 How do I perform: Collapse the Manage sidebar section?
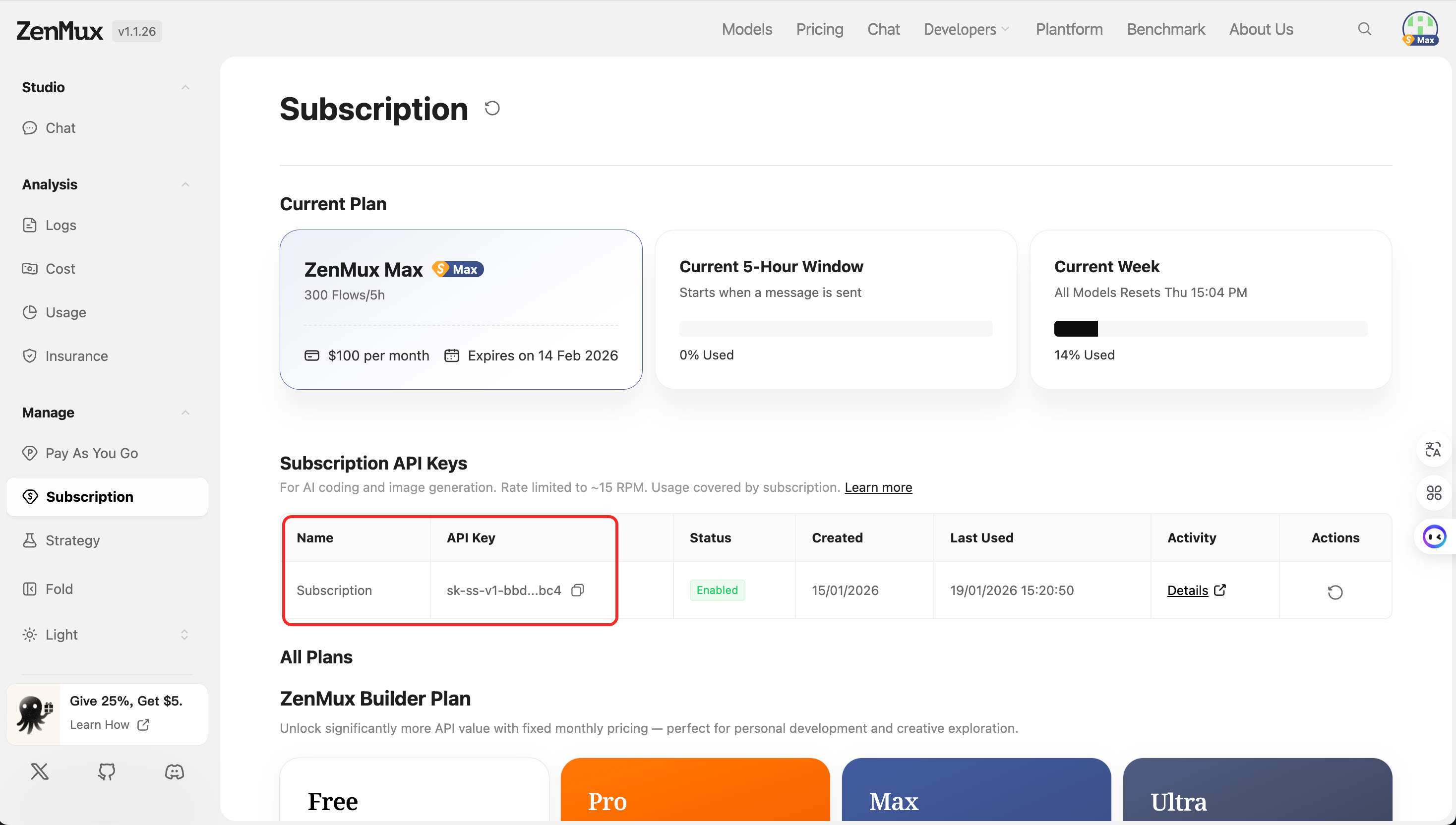(x=185, y=412)
